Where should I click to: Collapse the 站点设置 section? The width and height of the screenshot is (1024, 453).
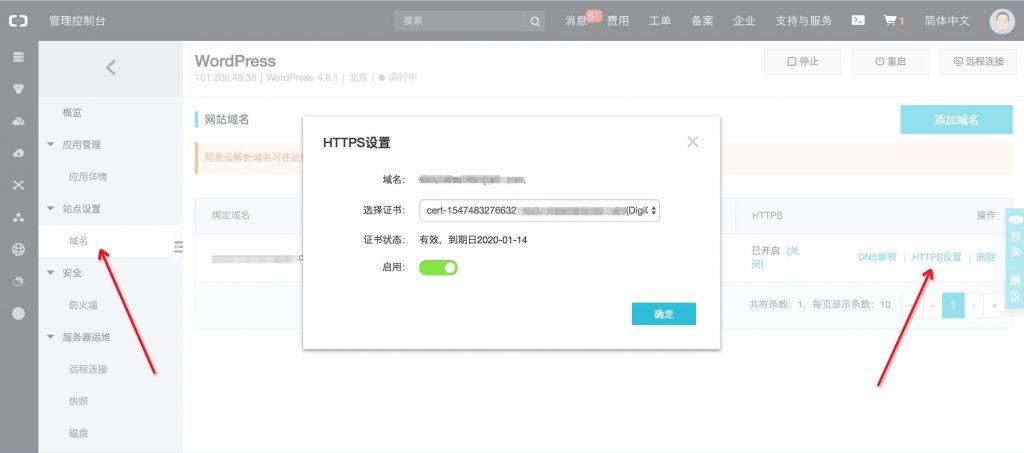coord(50,209)
